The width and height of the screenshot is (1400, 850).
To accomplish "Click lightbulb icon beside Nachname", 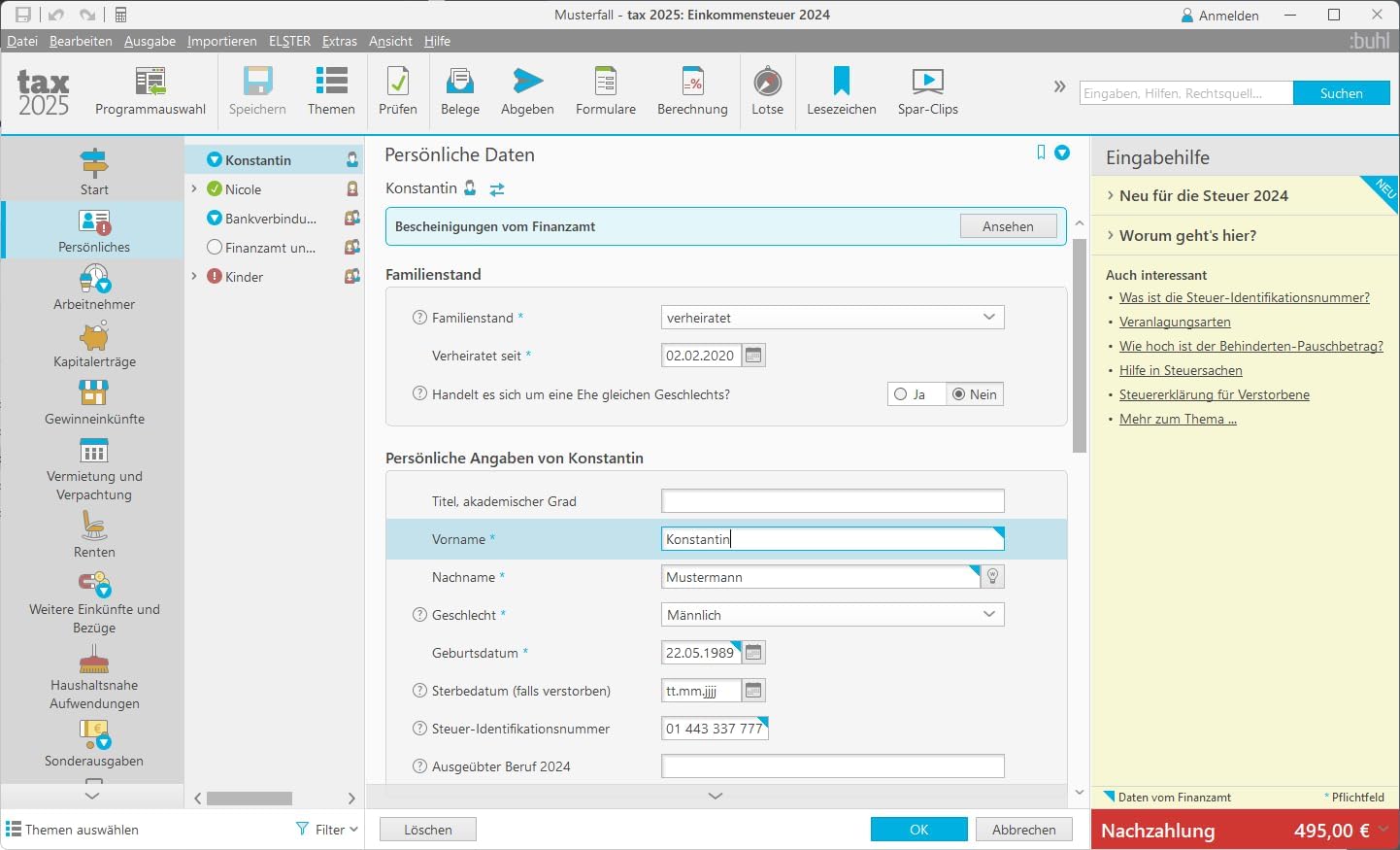I will (993, 577).
